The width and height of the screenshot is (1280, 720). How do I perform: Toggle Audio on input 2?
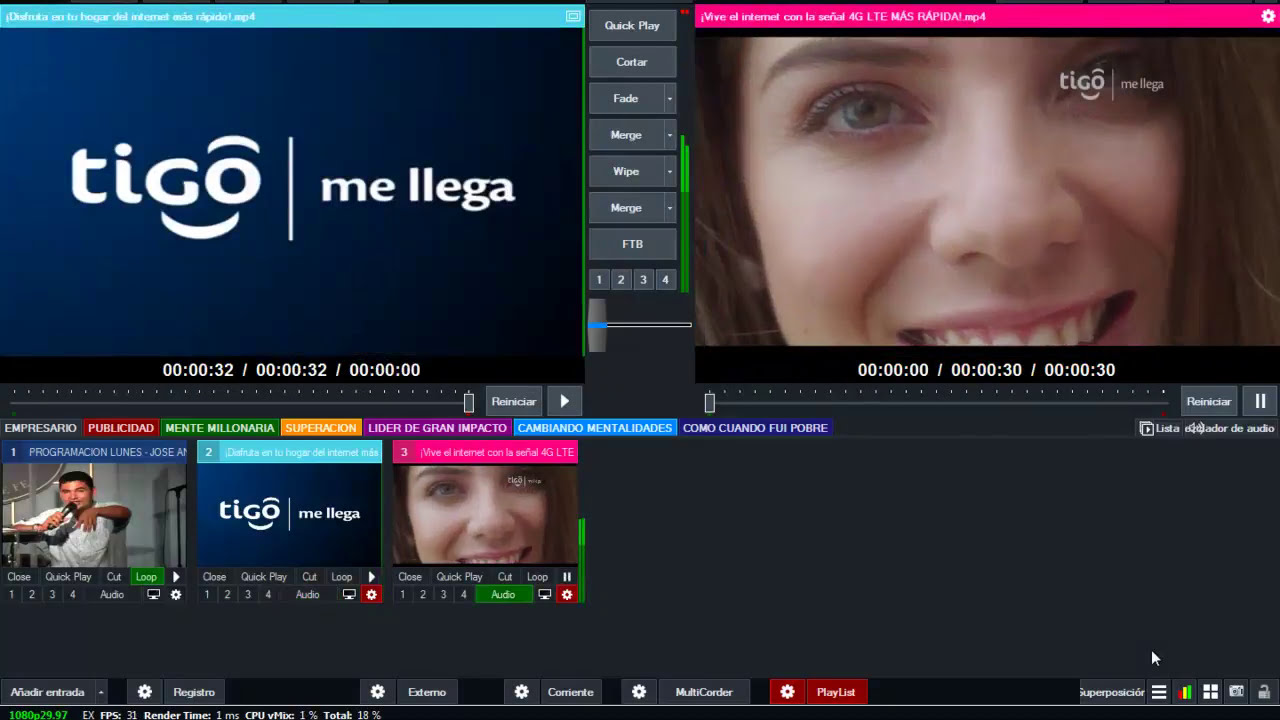(x=307, y=594)
